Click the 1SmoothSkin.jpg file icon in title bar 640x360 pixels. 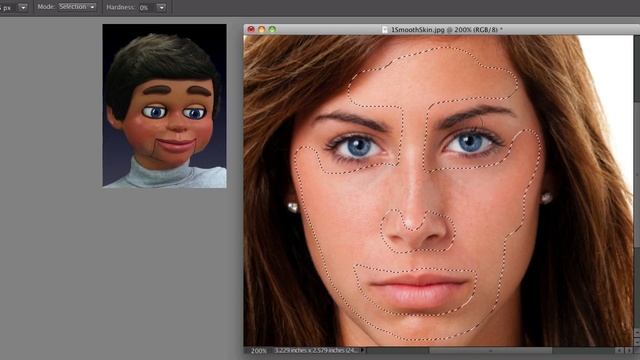coord(384,29)
